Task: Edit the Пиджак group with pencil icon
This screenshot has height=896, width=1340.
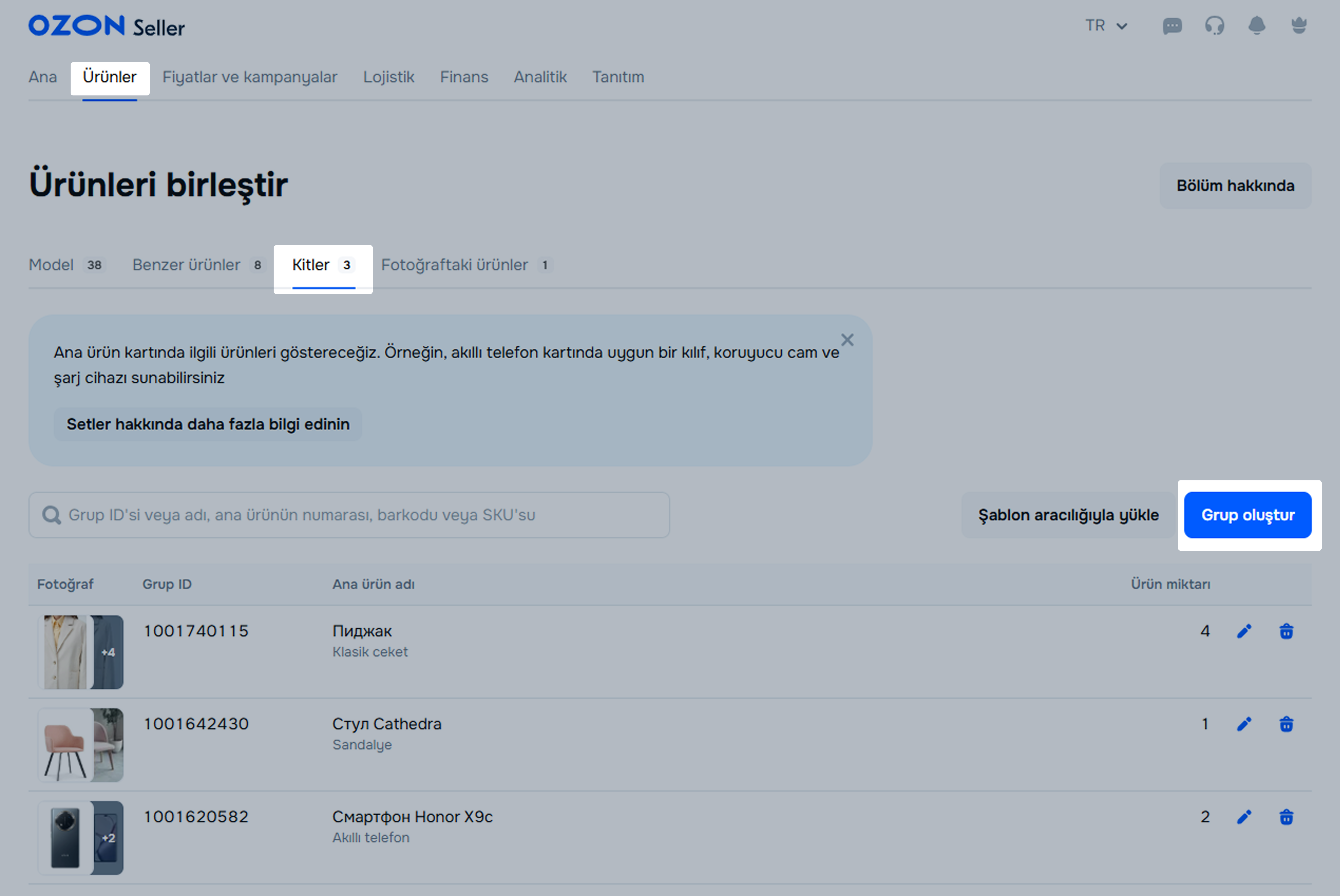Action: tap(1244, 631)
